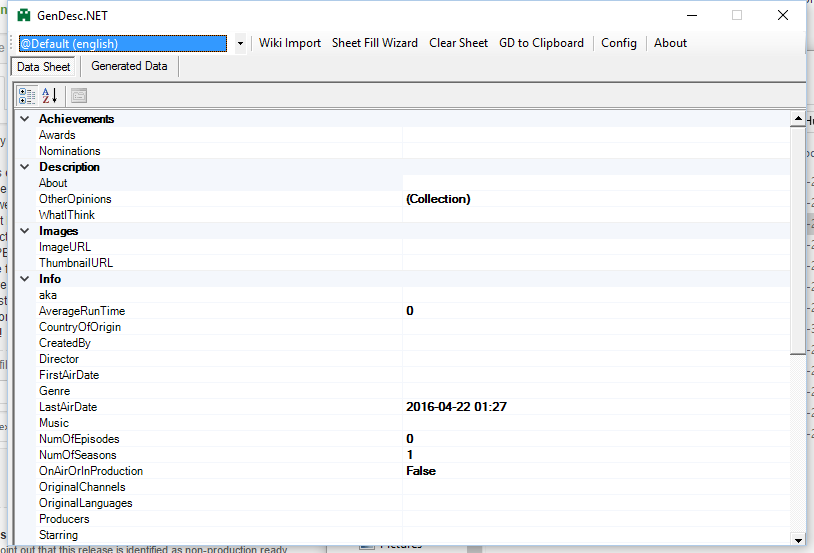This screenshot has height=553, width=814.
Task: Open the Data Sheet tab
Action: coord(44,67)
